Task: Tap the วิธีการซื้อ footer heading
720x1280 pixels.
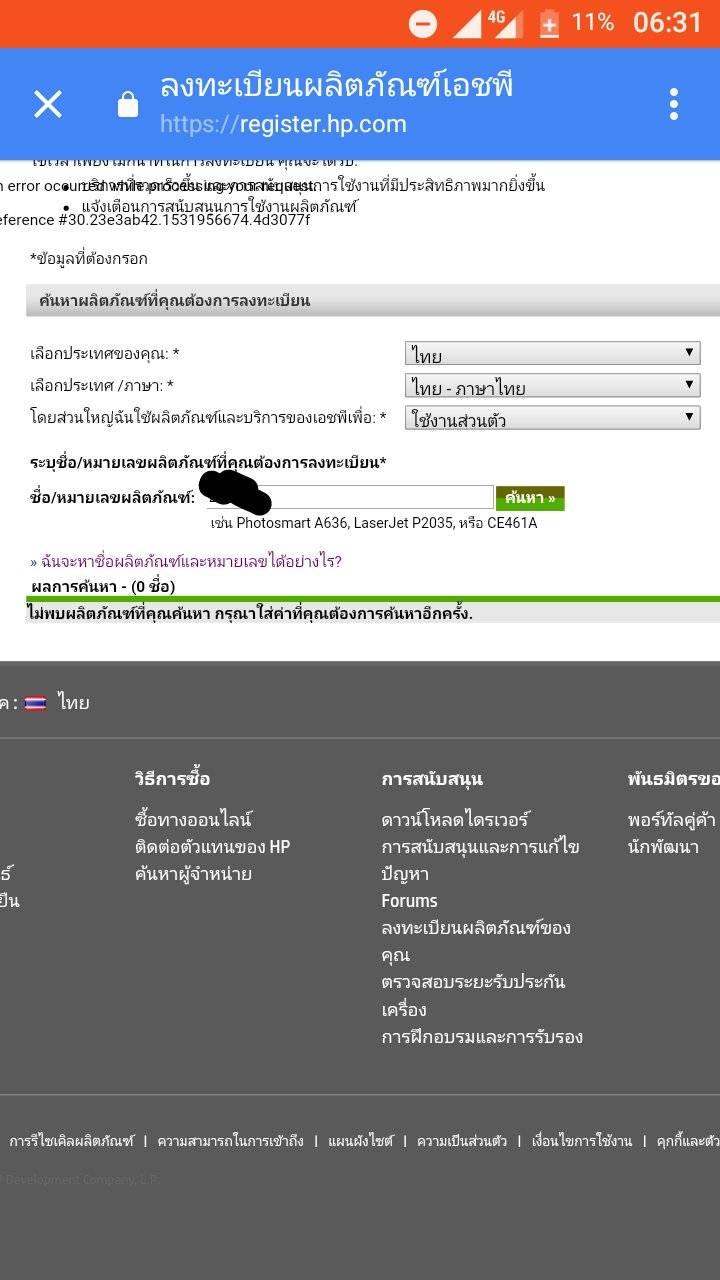Action: [172, 778]
